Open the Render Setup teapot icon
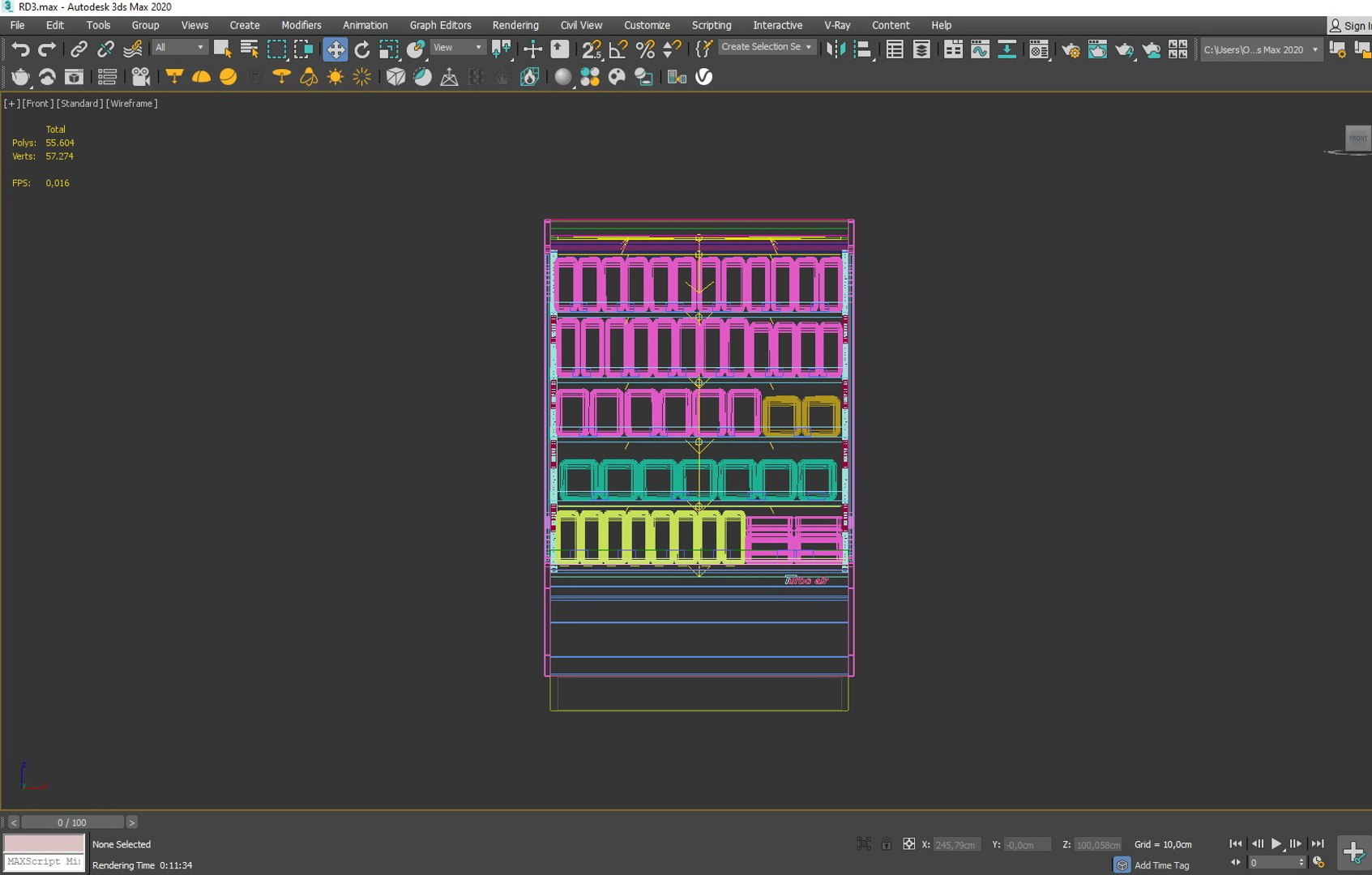This screenshot has width=1372, height=875. (1071, 49)
